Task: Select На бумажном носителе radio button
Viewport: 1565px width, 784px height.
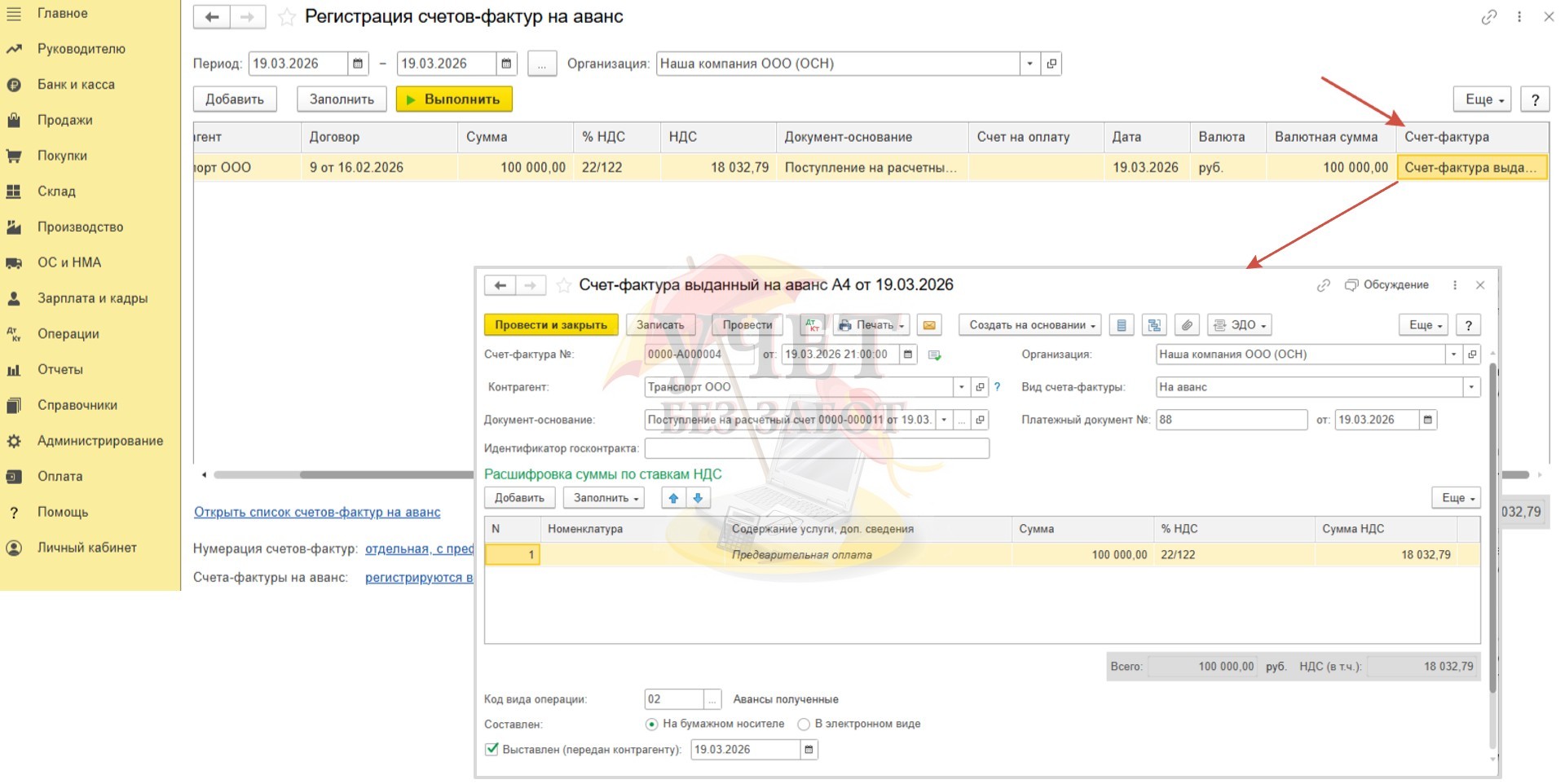Action: [x=651, y=724]
